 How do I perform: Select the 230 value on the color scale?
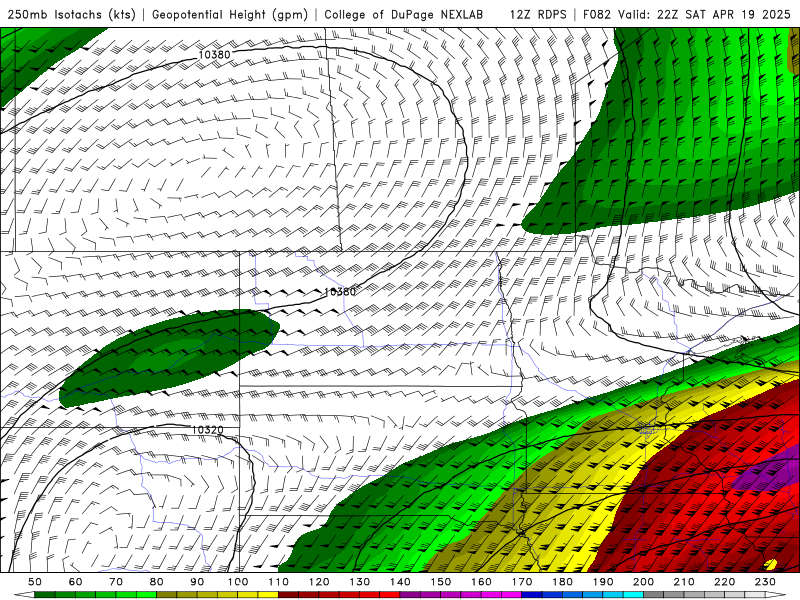[765, 582]
